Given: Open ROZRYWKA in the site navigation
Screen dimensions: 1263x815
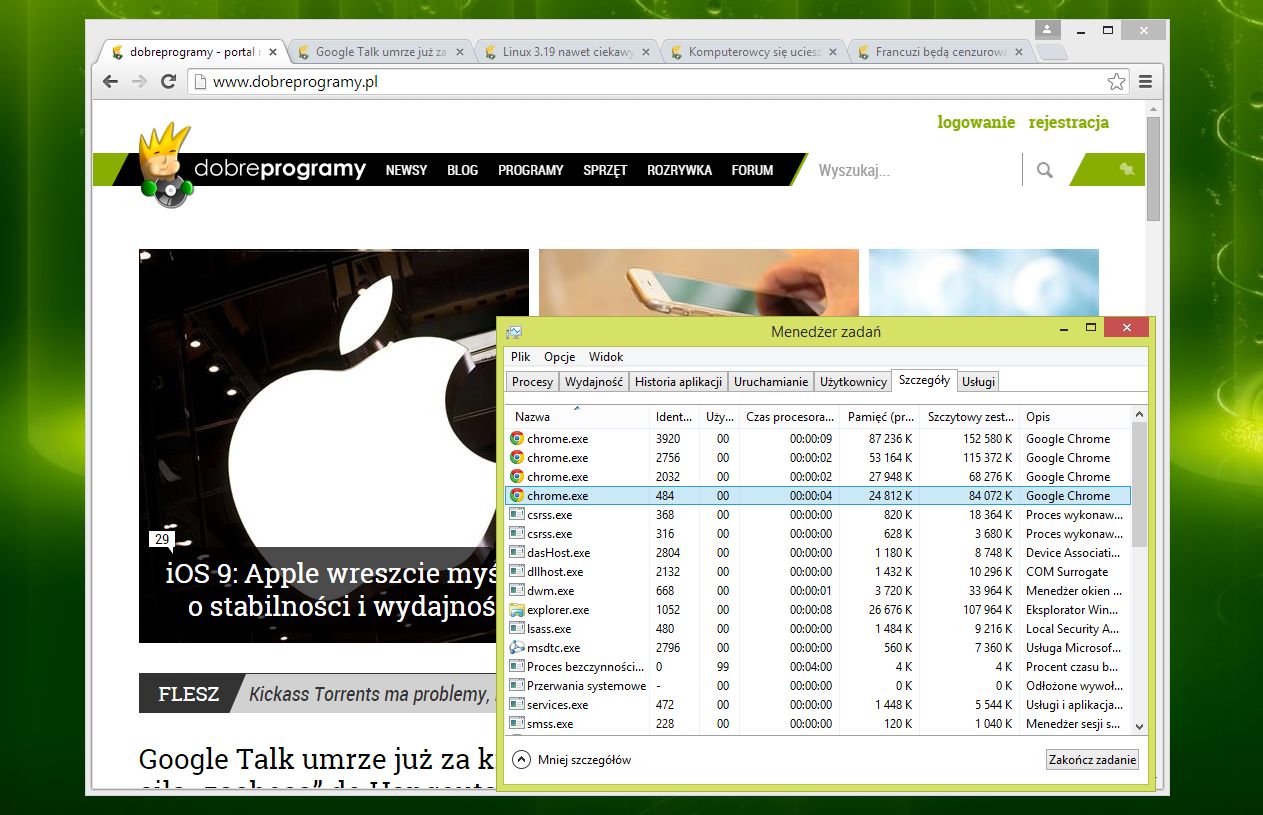Looking at the screenshot, I should [x=679, y=170].
